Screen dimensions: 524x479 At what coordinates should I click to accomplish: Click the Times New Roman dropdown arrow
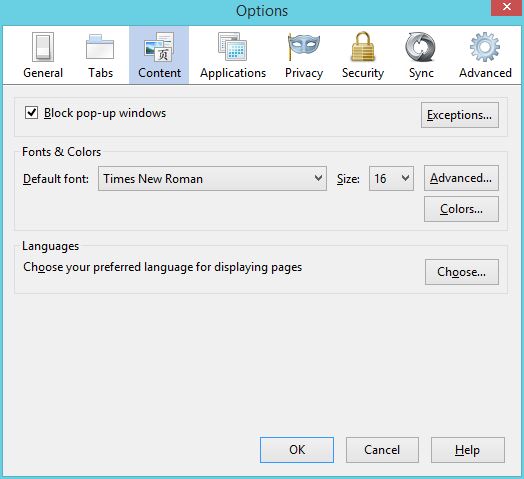pos(318,178)
